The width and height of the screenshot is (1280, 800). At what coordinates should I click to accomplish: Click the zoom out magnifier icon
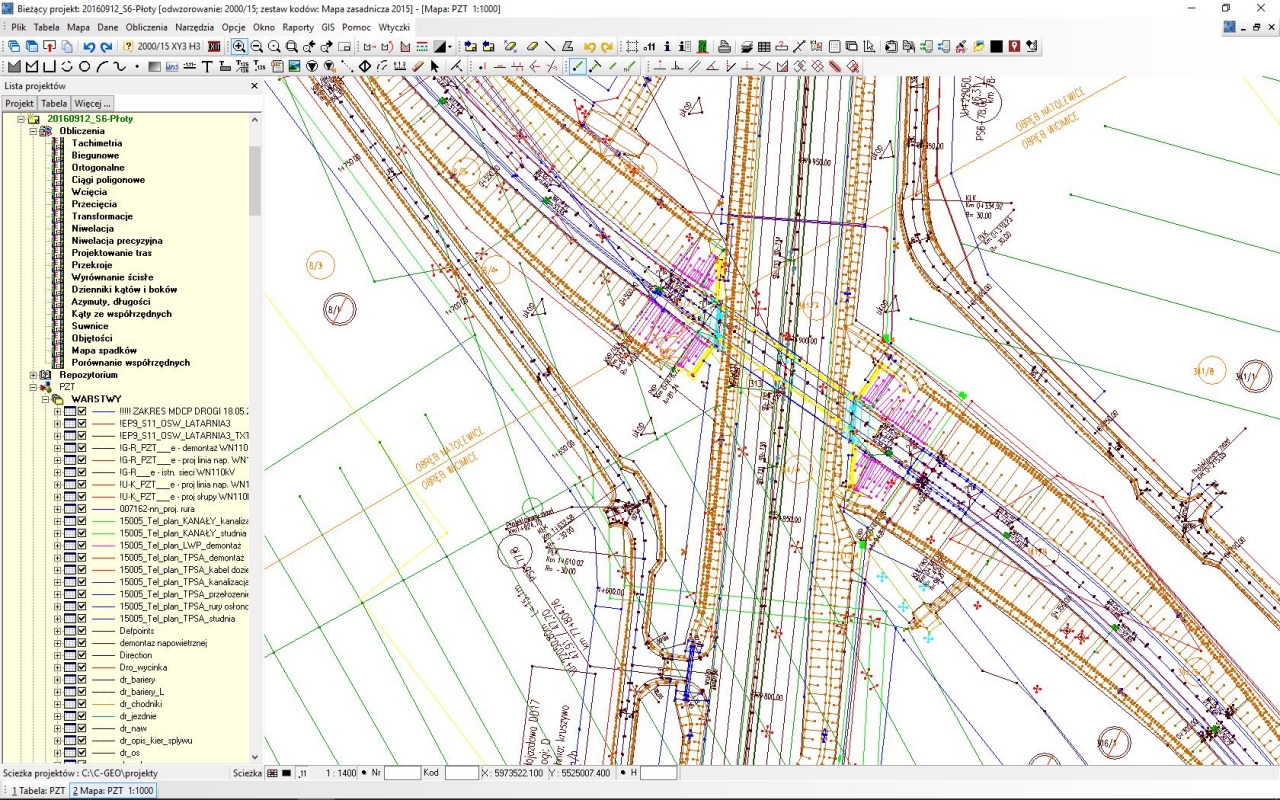pyautogui.click(x=257, y=46)
